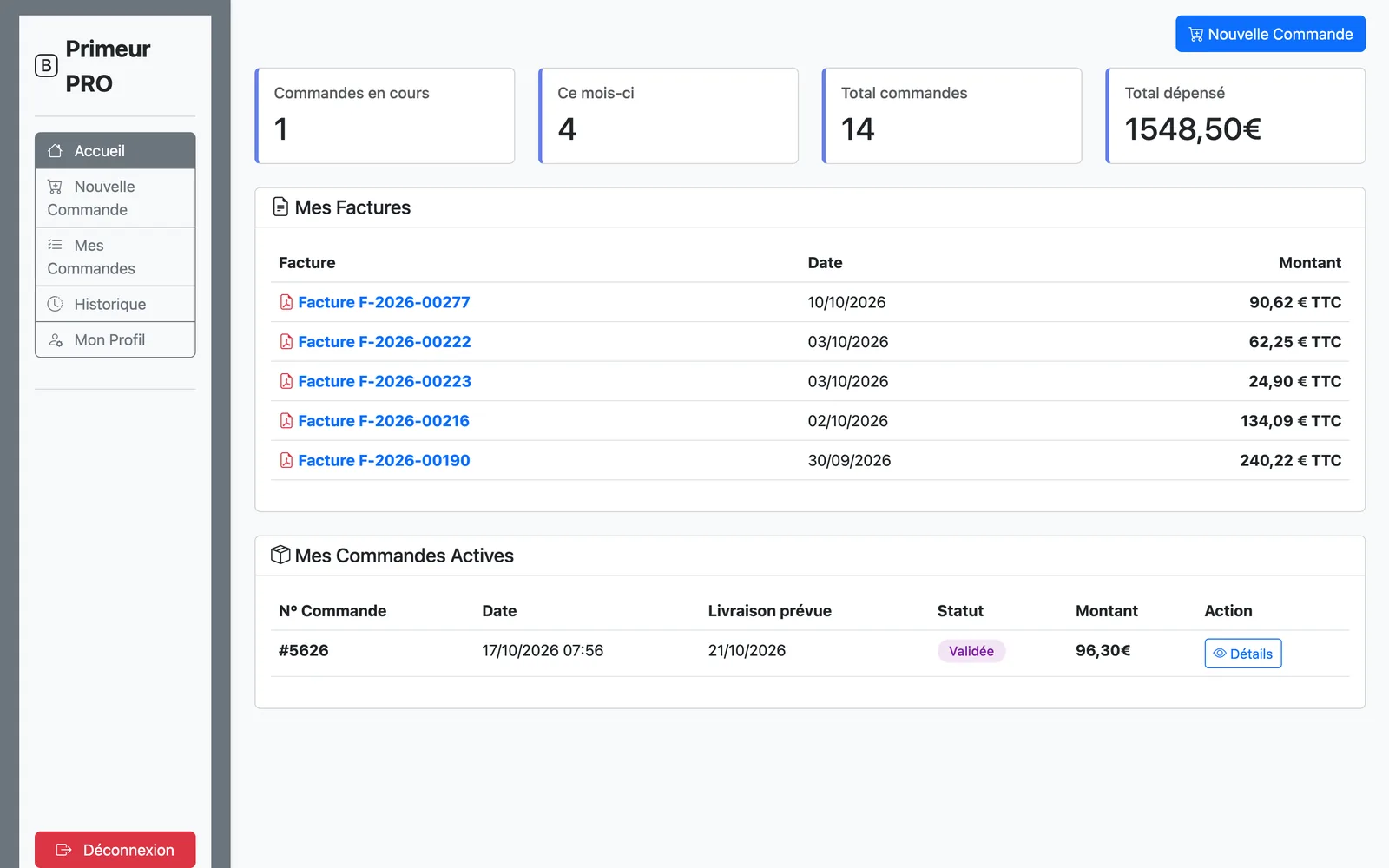1389x868 pixels.
Task: Click the PDF icon for Facture F-2026-00222
Action: pyautogui.click(x=286, y=342)
